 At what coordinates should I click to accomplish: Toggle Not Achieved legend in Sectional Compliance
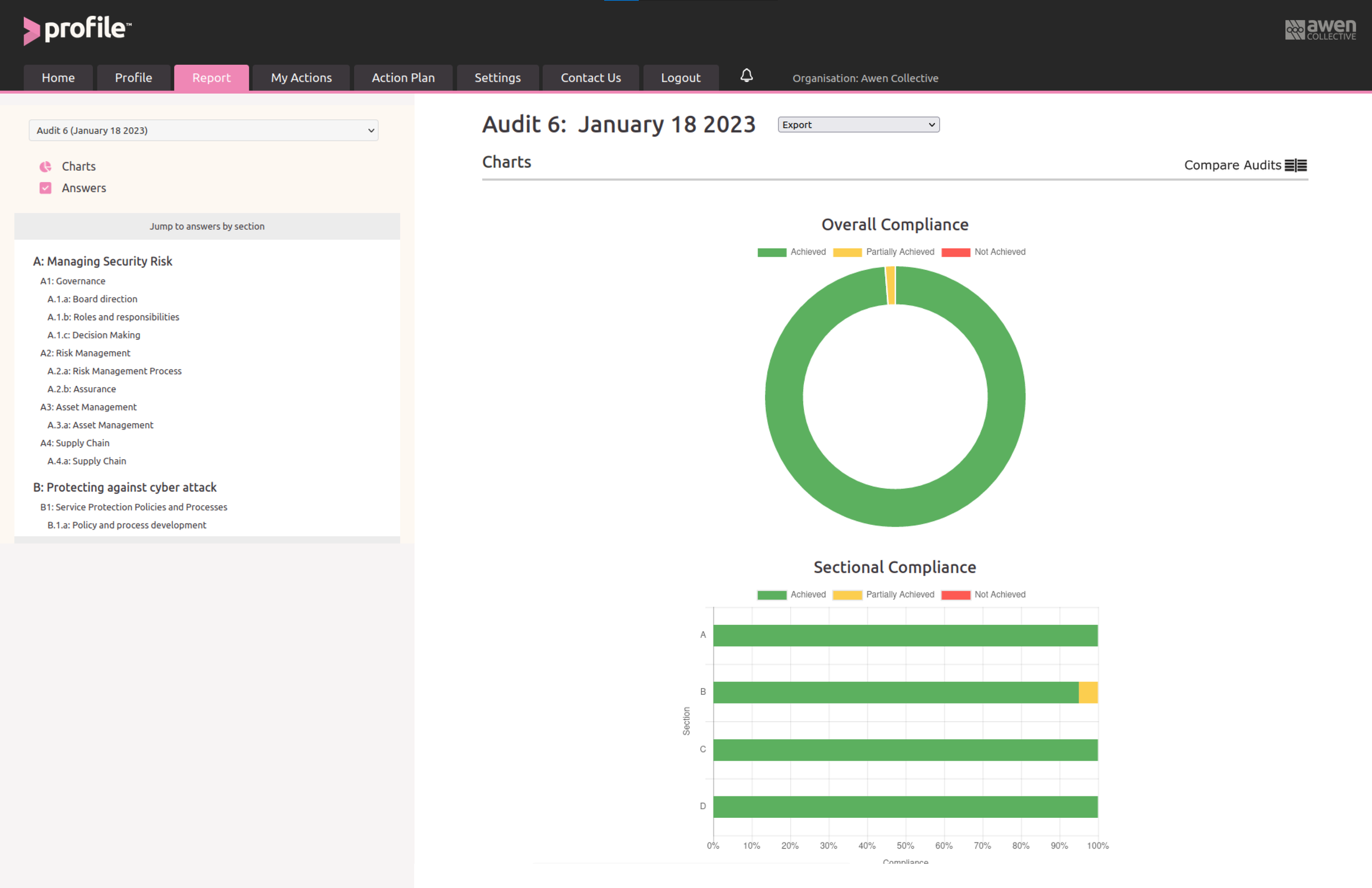point(983,595)
